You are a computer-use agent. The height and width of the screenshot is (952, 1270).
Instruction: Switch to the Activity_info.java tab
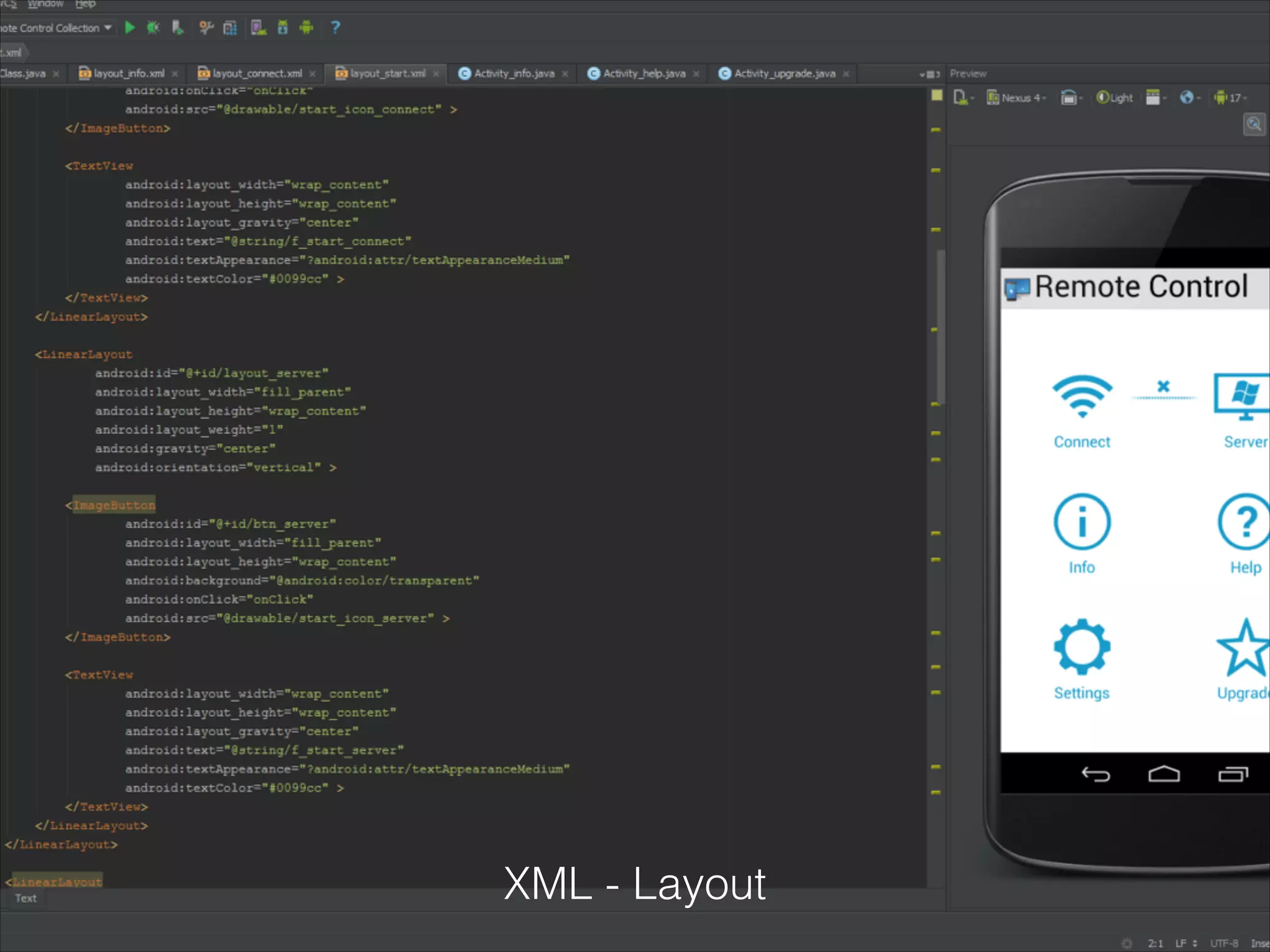[x=514, y=74]
